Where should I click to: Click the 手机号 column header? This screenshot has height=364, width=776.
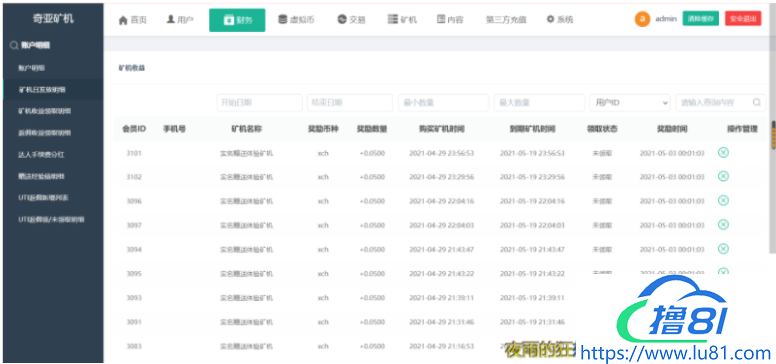coord(174,129)
